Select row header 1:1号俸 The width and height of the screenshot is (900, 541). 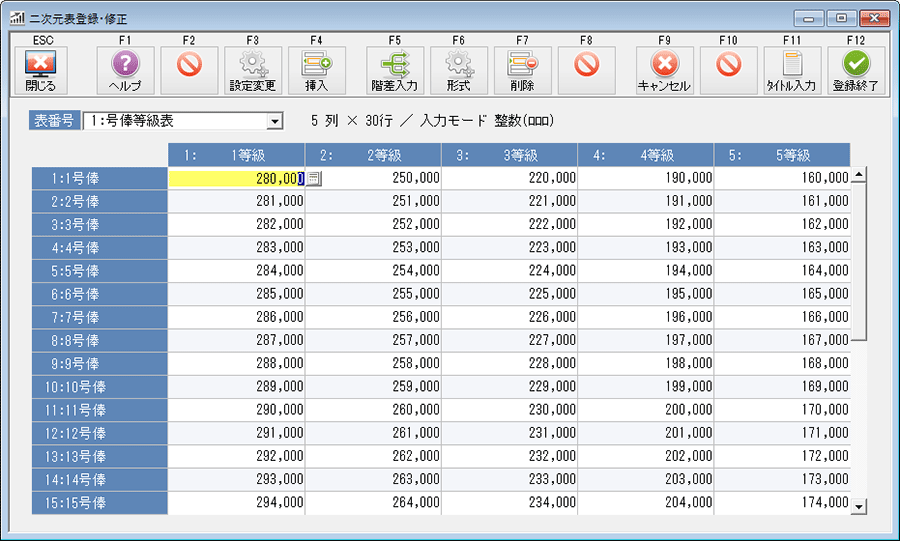point(99,178)
